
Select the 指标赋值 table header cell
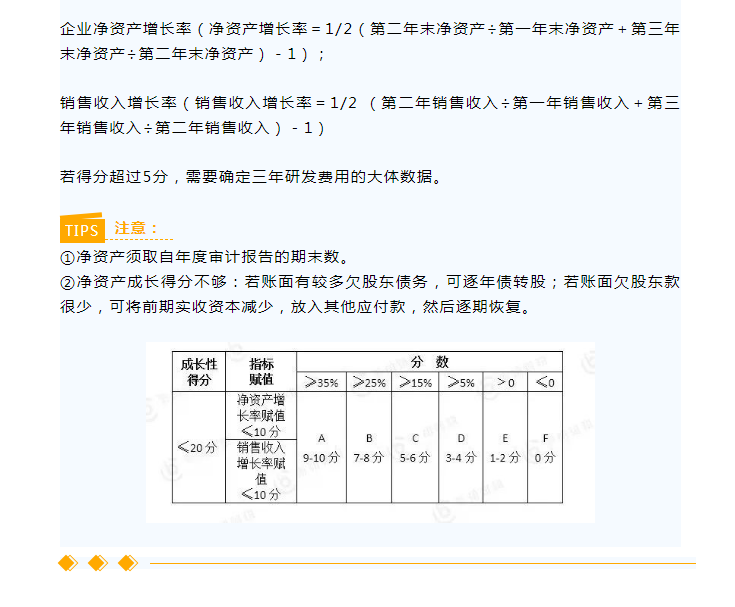(261, 372)
